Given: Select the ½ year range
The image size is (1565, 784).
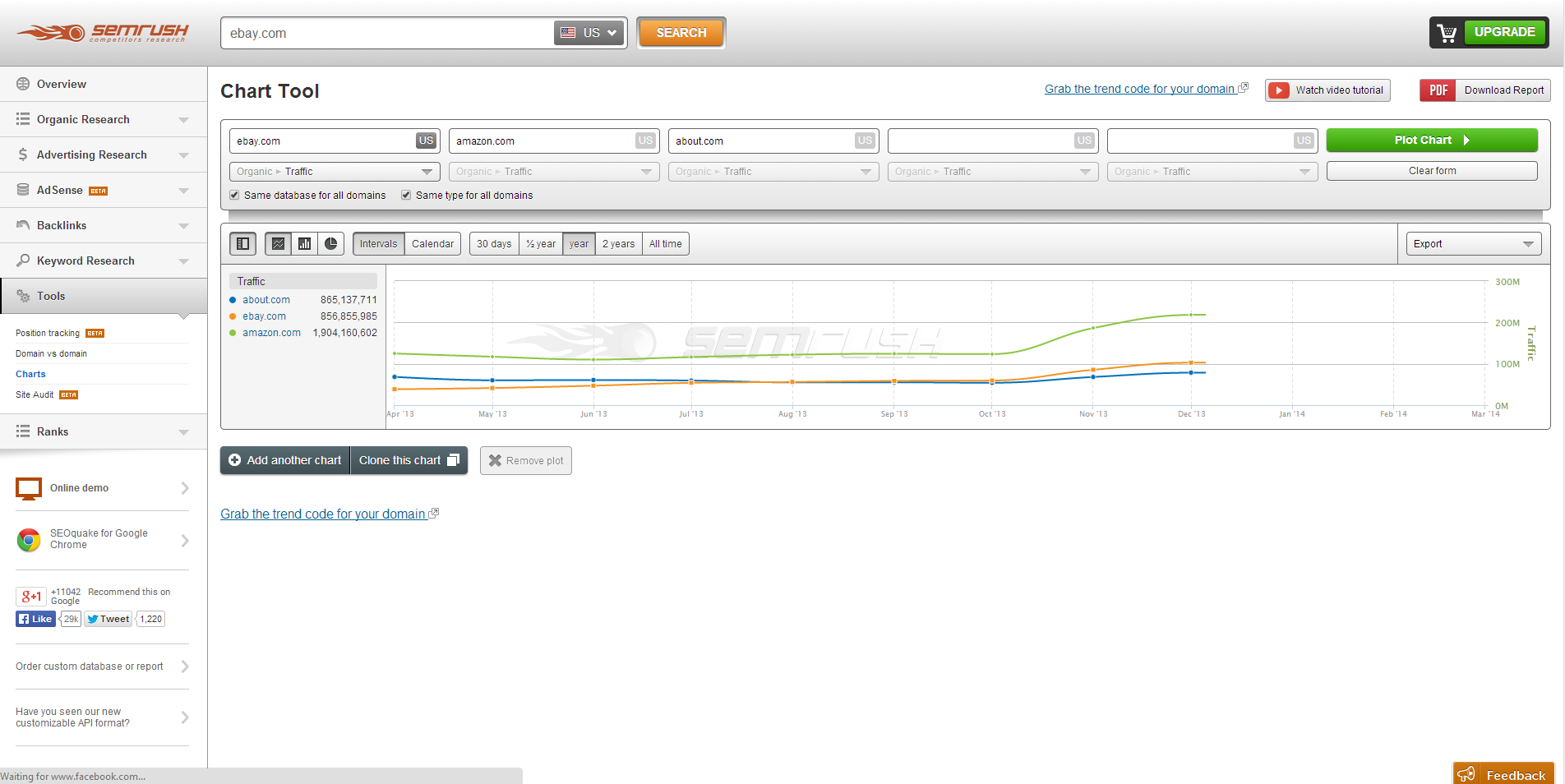Looking at the screenshot, I should point(541,244).
